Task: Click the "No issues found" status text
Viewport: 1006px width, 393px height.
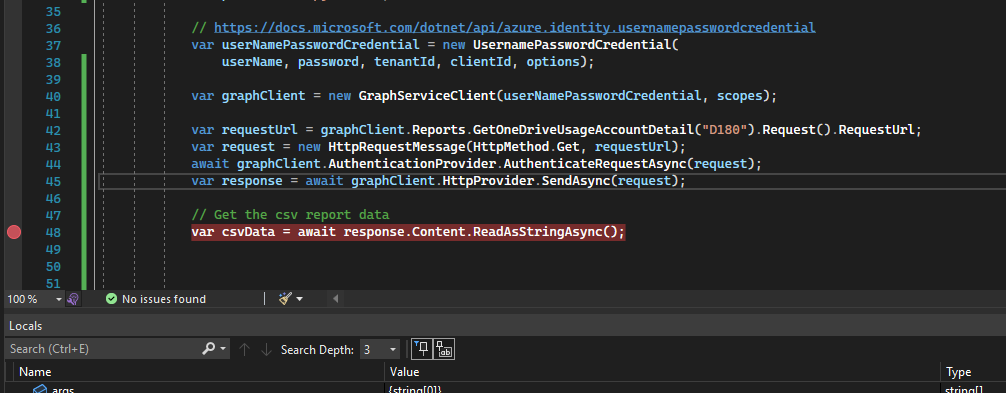Action: coord(164,299)
